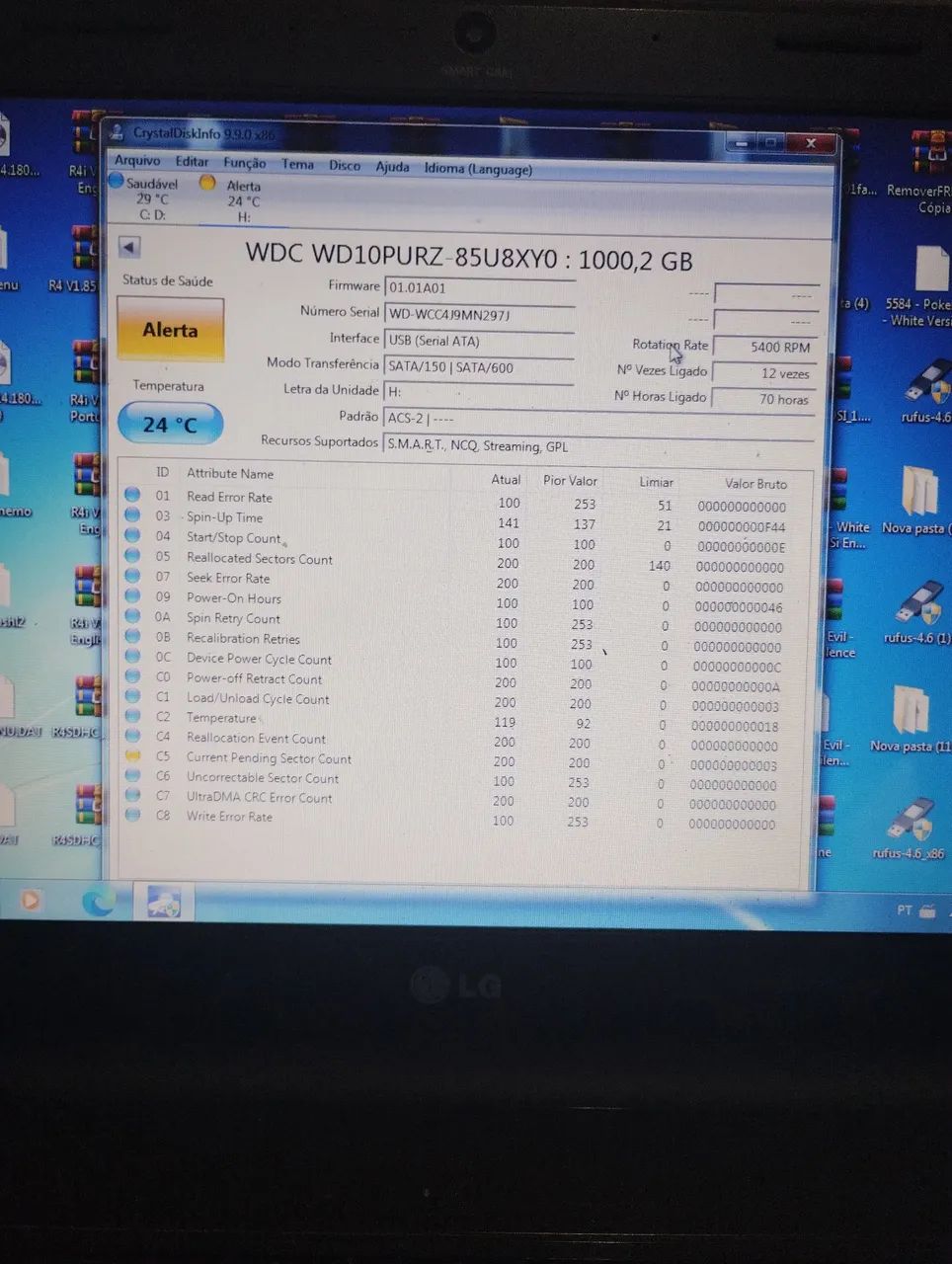Image resolution: width=952 pixels, height=1264 pixels.
Task: Select Uncorrectable Sector Count status icon
Action: tap(132, 775)
